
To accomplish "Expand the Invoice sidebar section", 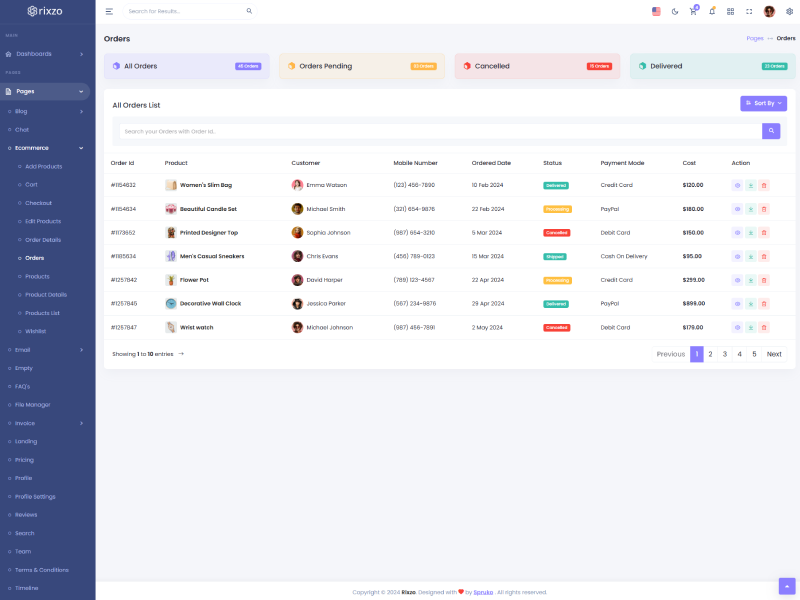I will [x=47, y=423].
